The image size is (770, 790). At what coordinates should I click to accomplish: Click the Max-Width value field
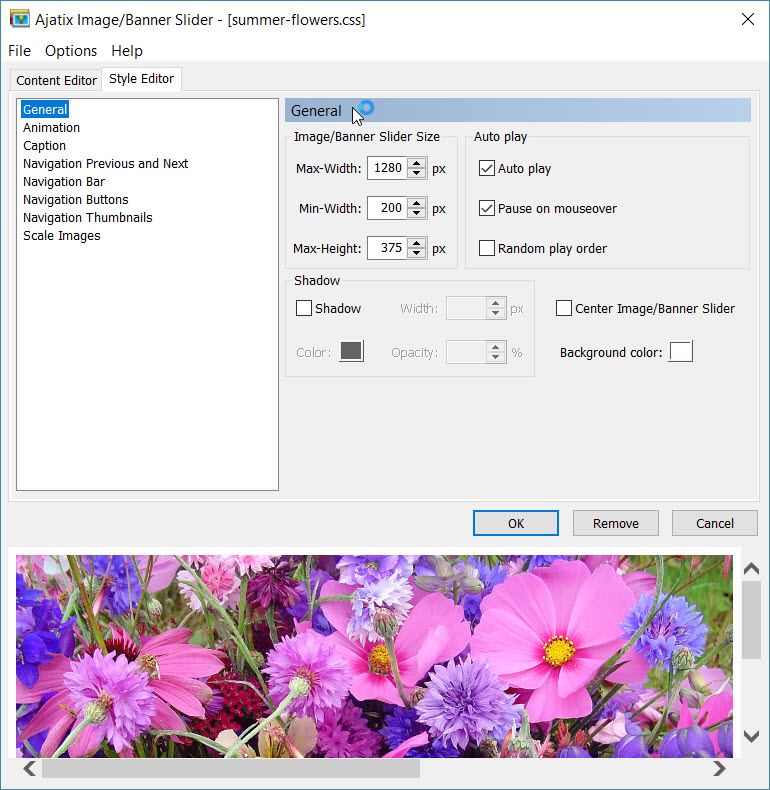coord(387,168)
